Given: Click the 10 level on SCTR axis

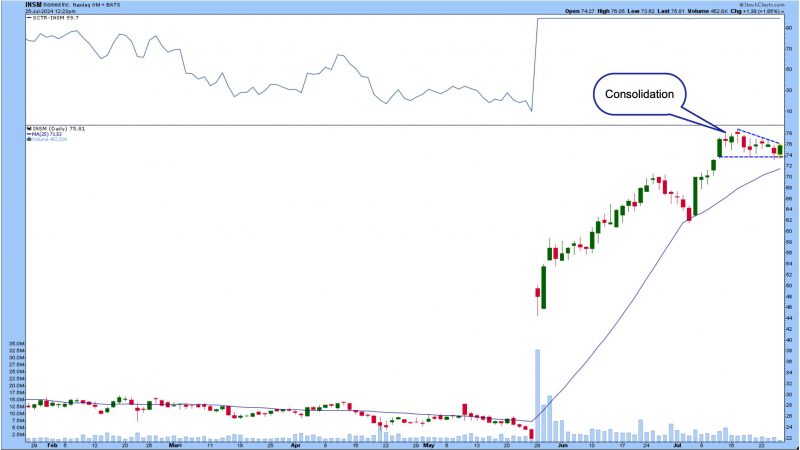Looking at the screenshot, I should tap(788, 111).
